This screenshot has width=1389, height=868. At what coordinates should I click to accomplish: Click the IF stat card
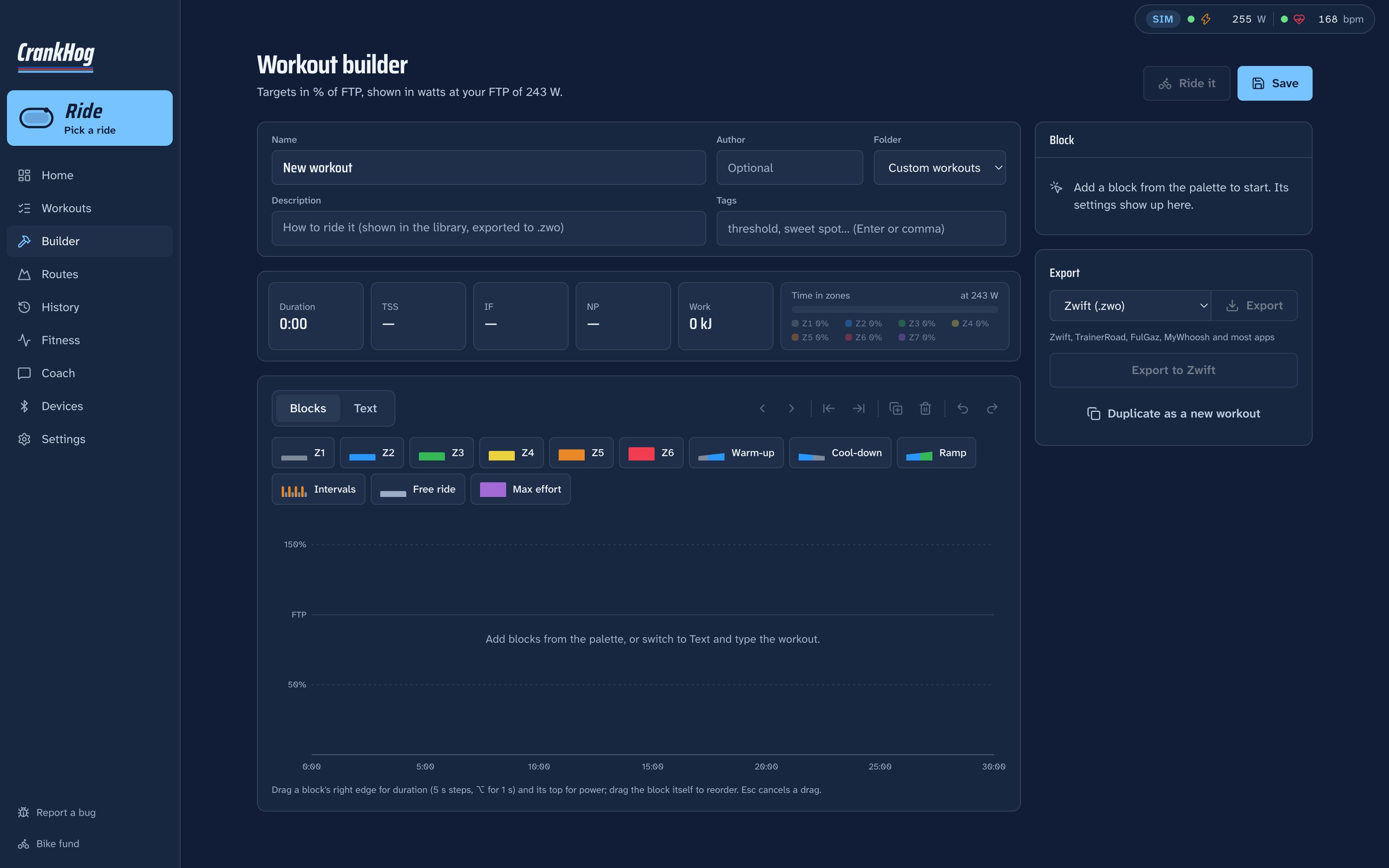coord(520,316)
